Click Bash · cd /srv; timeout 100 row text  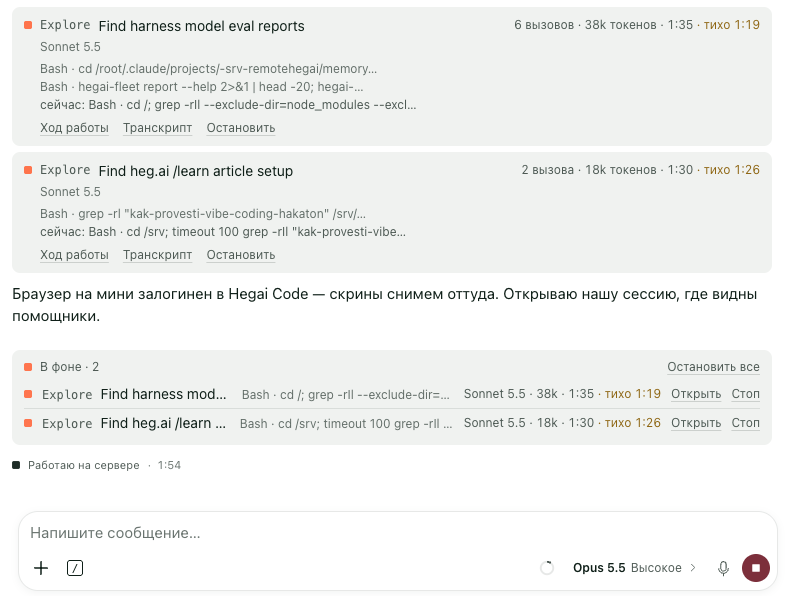346,424
